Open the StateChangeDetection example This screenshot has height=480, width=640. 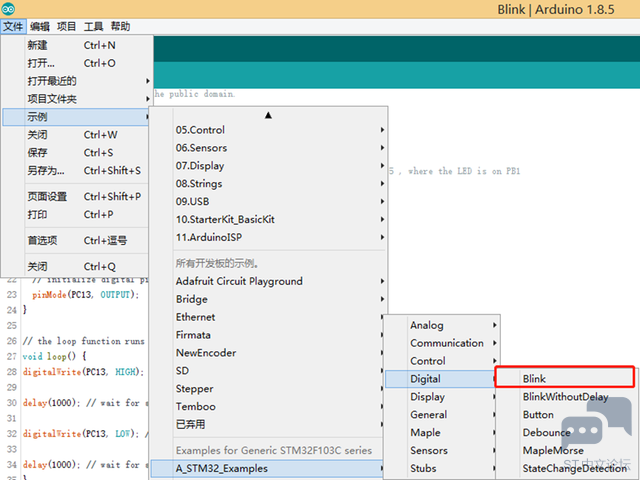tap(566, 469)
